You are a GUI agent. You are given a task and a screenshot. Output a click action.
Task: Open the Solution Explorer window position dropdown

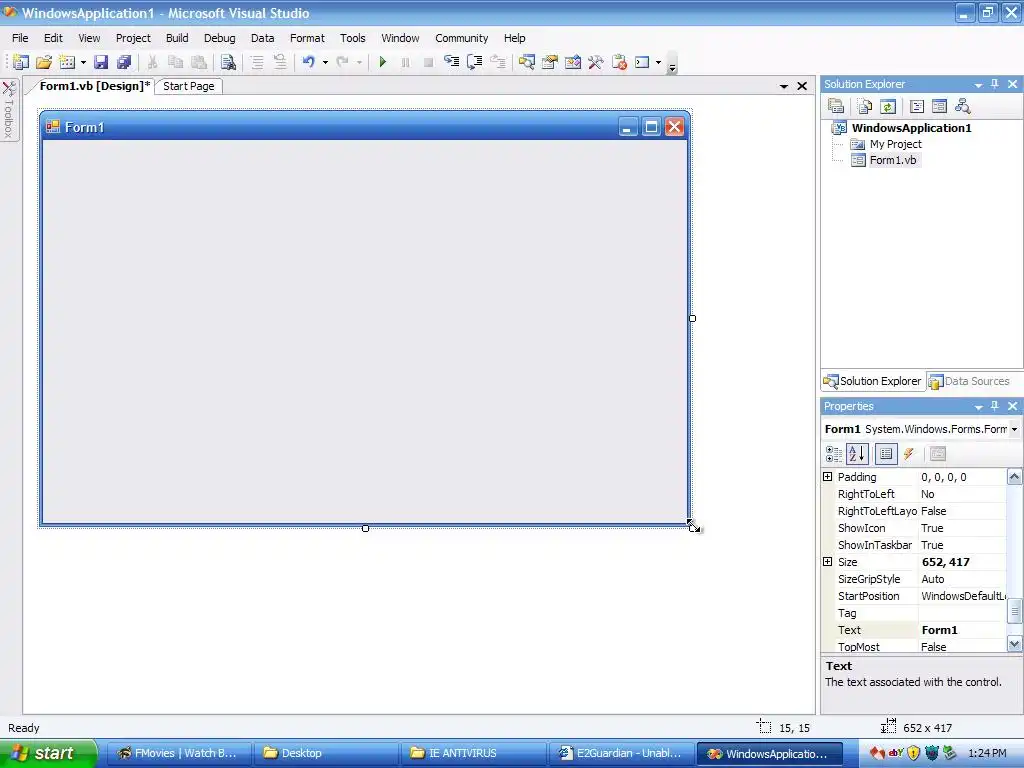(x=978, y=85)
